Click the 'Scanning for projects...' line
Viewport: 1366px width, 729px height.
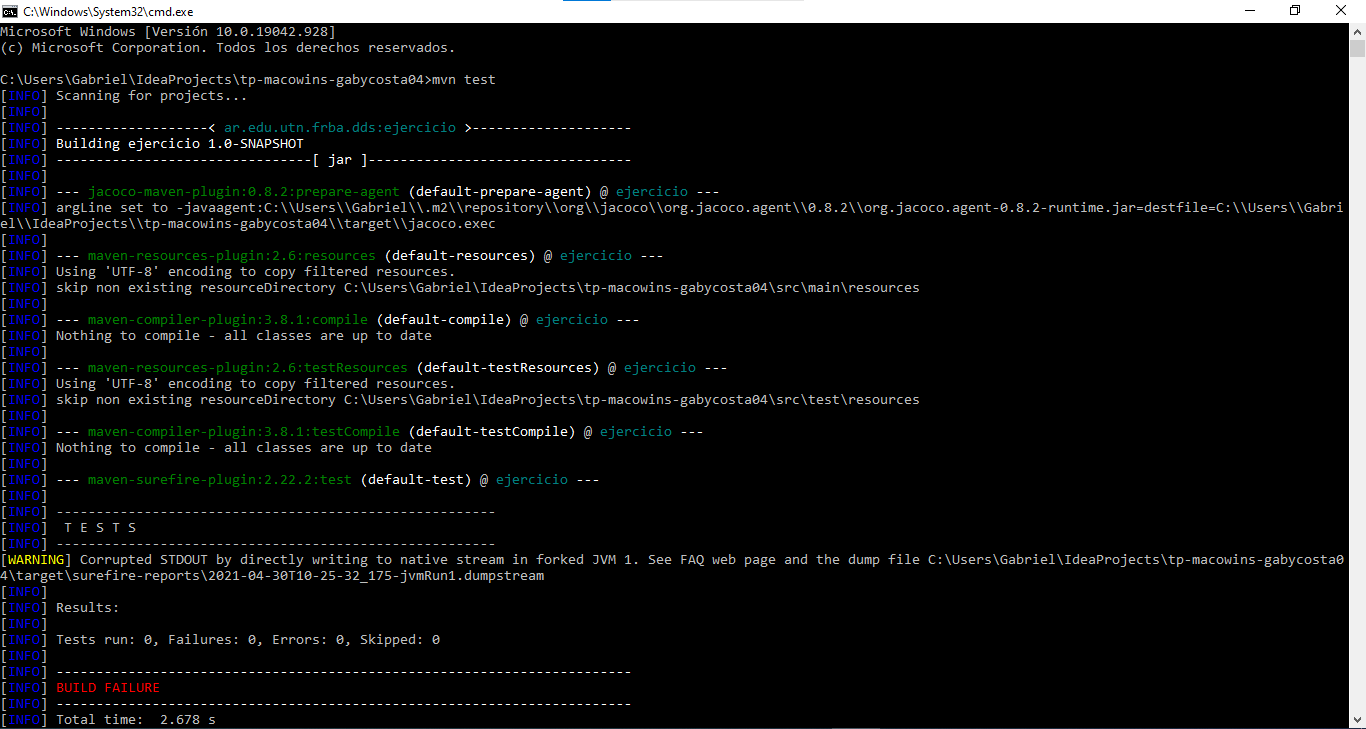[x=152, y=96]
